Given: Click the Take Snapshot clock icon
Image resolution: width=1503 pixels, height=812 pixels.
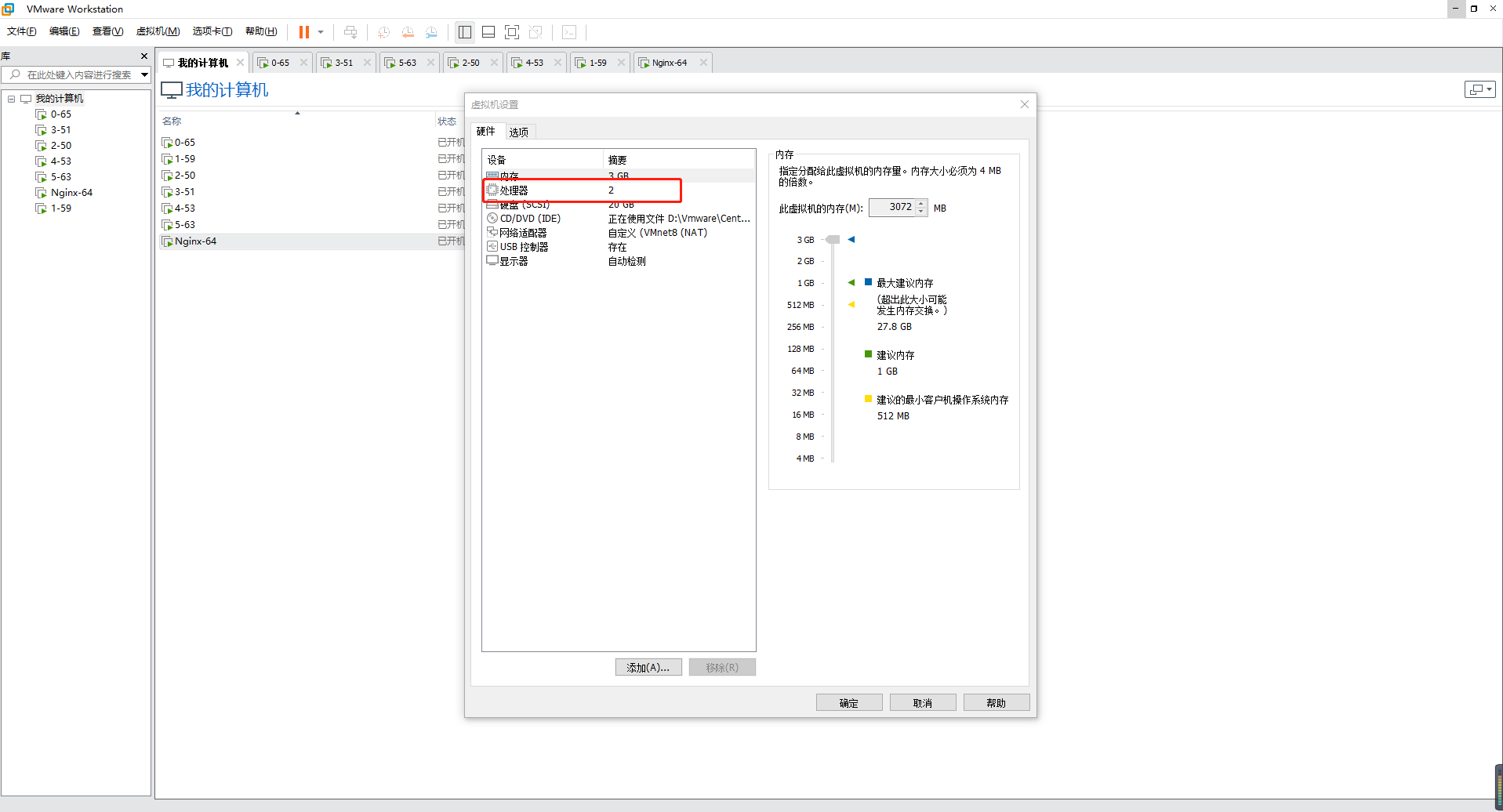Looking at the screenshot, I should (383, 32).
